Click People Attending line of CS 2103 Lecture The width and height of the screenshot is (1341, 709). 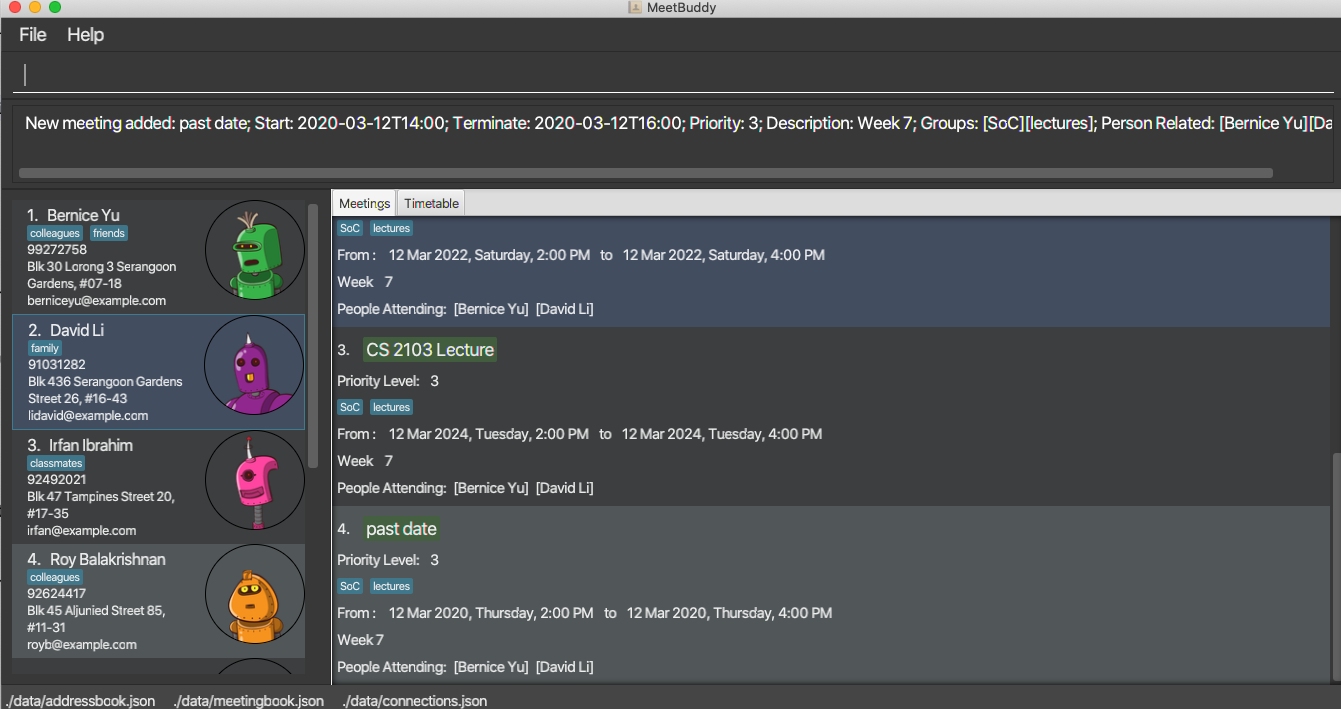tap(465, 488)
